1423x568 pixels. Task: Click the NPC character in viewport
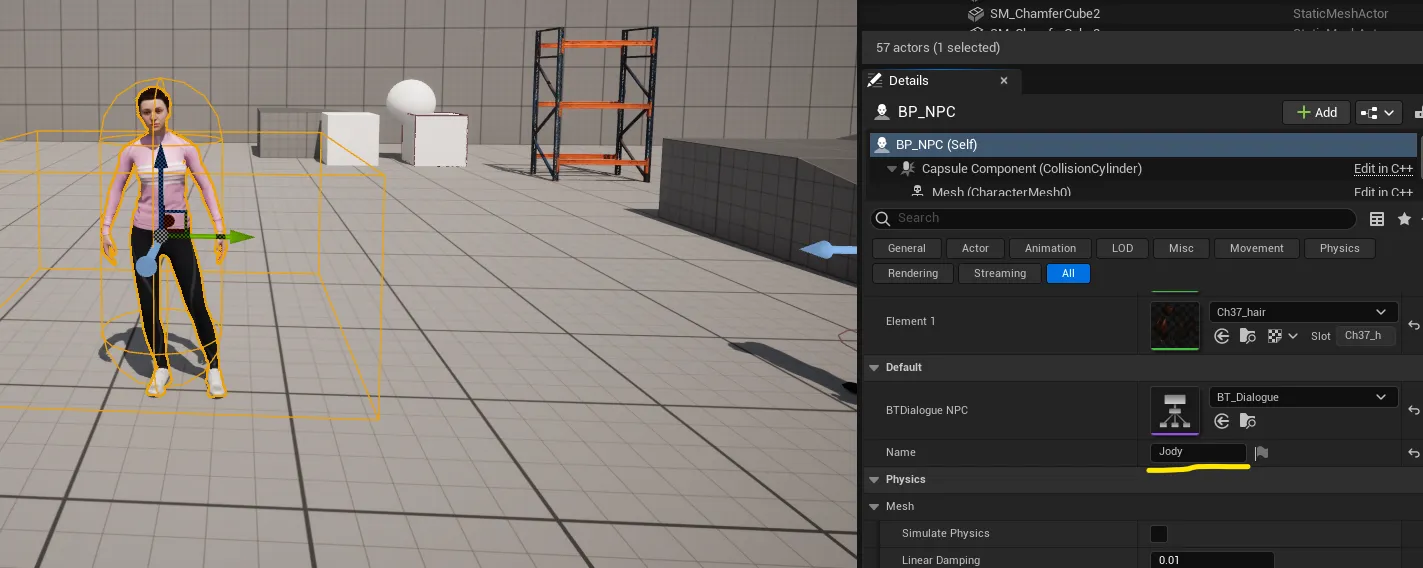[162, 240]
